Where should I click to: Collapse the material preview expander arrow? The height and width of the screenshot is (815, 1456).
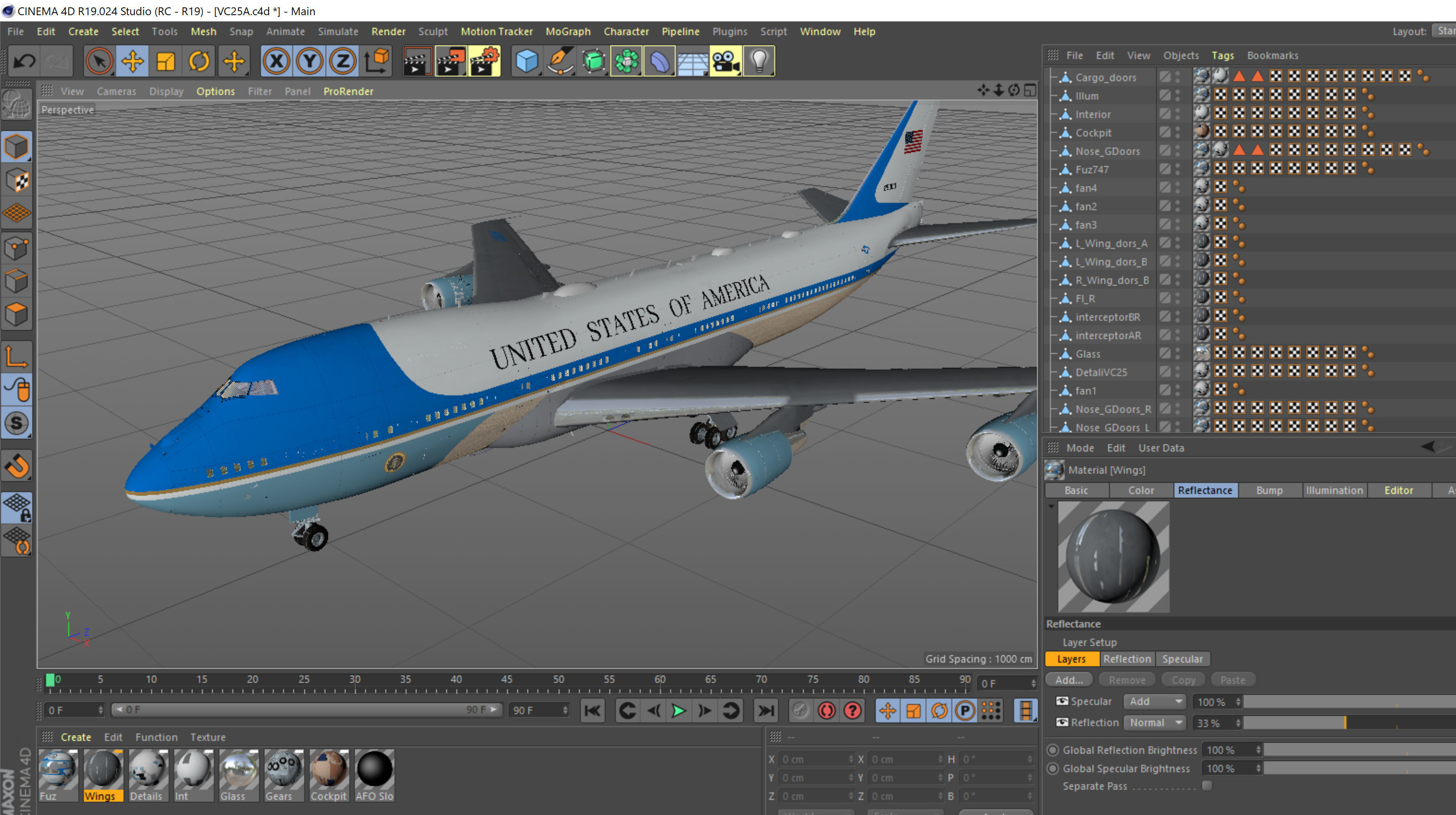coord(1051,506)
